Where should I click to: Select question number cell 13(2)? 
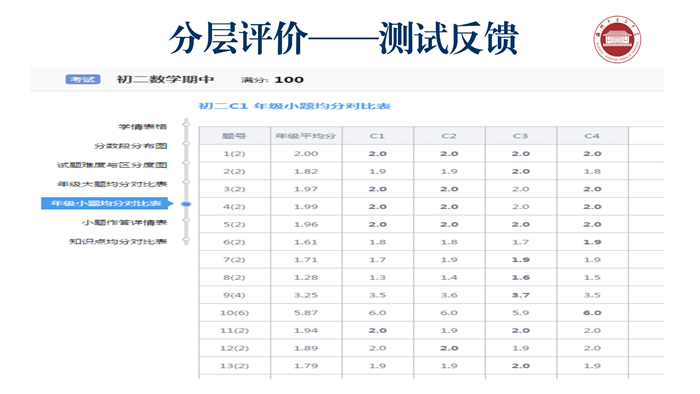tap(234, 366)
